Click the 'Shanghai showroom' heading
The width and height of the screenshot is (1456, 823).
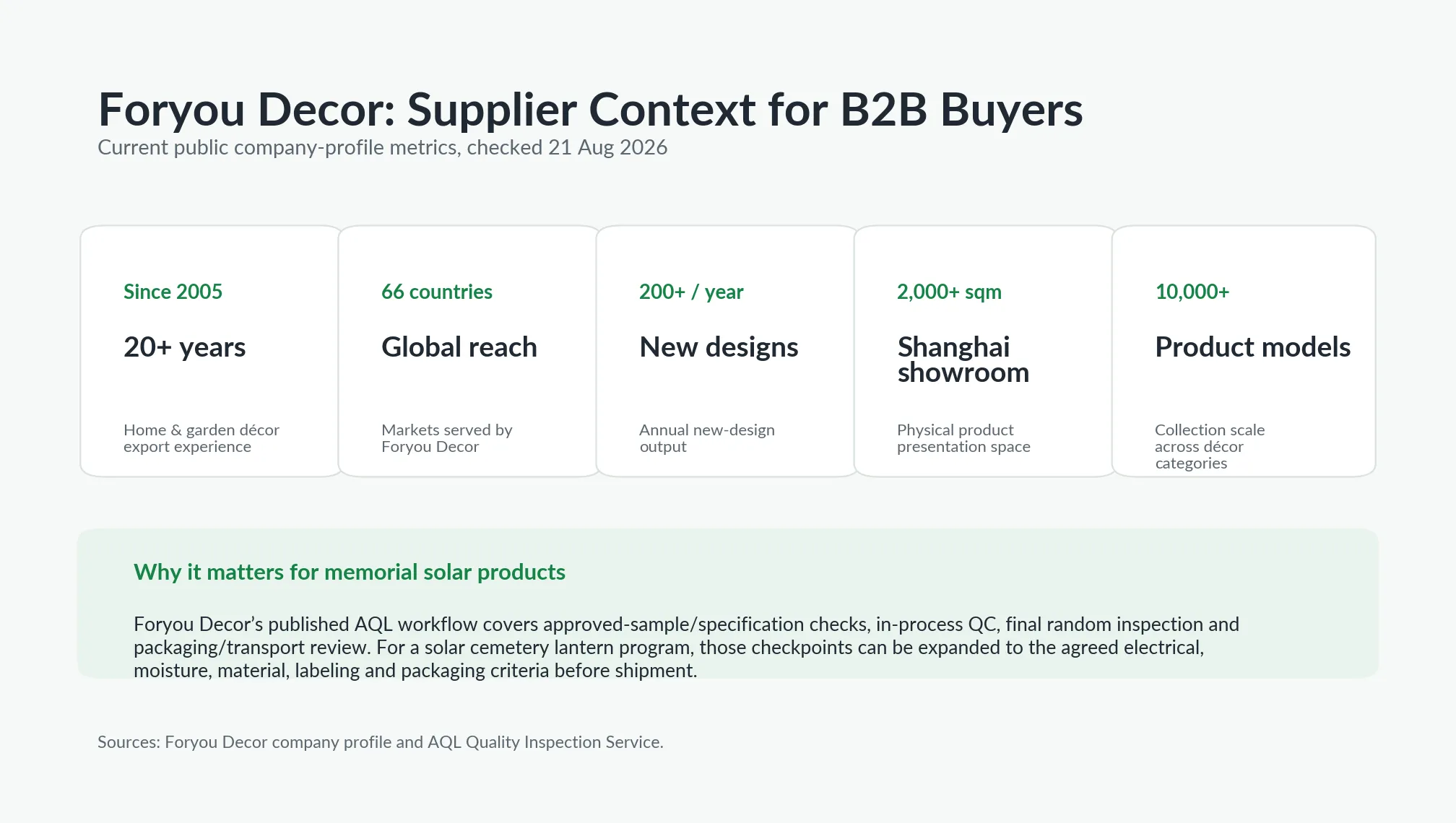(x=963, y=360)
